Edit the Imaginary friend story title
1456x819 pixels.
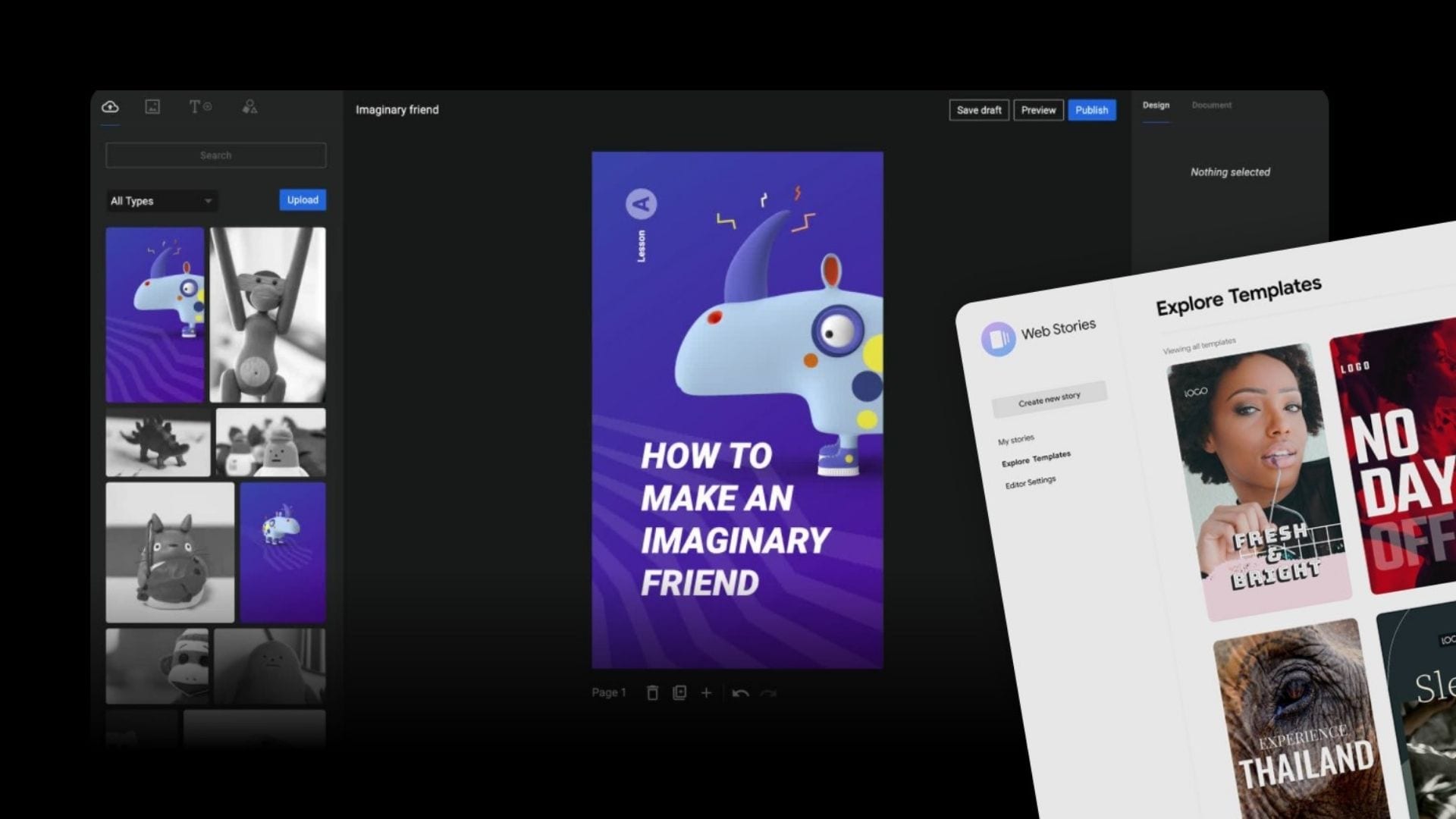(x=397, y=110)
